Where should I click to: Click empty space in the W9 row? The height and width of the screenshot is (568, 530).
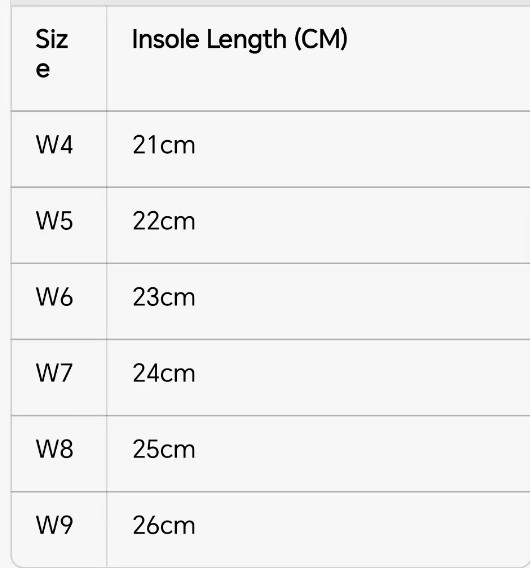click(x=362, y=529)
